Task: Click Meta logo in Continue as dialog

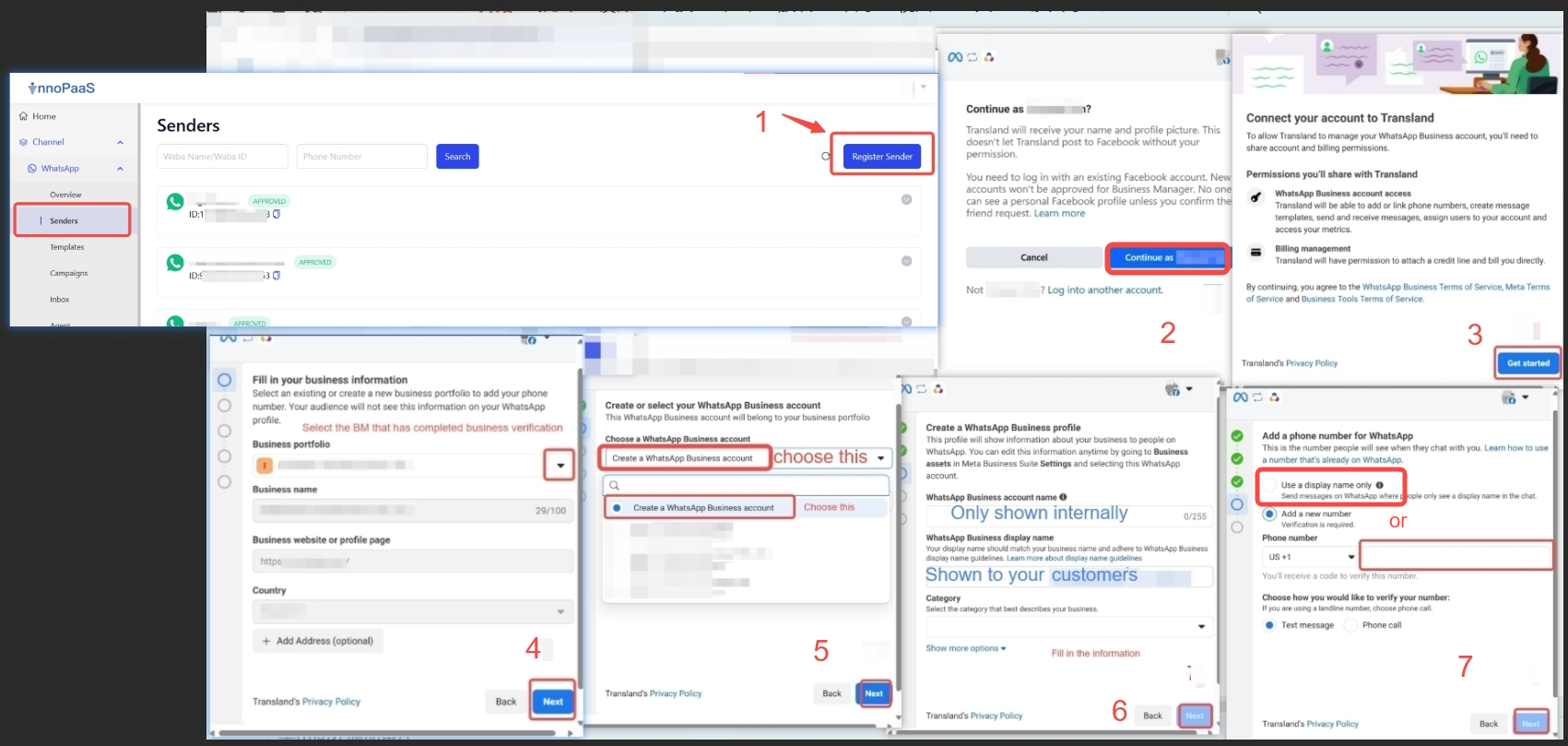Action: pos(955,57)
